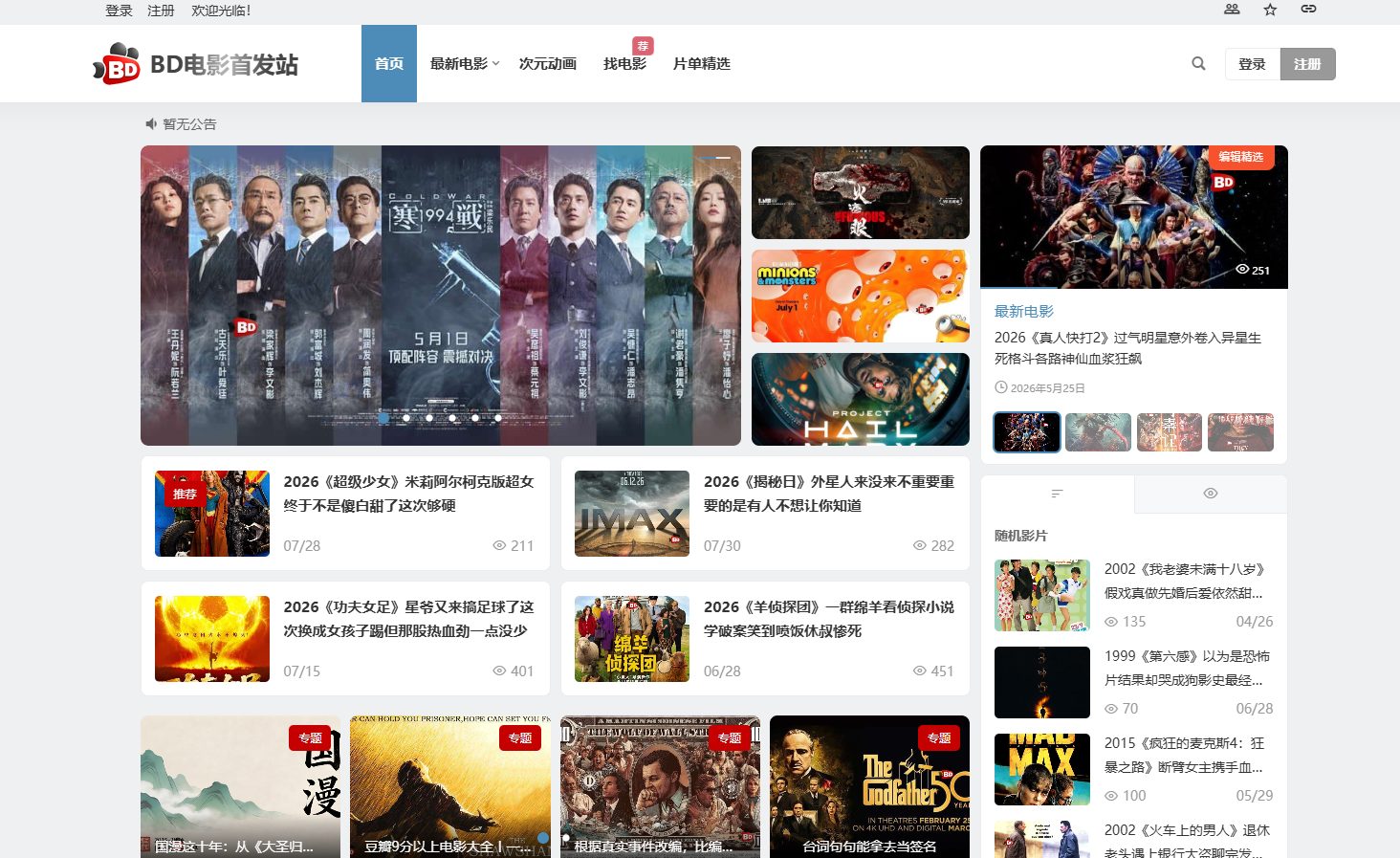Switch to the sort-list tab icon in sidebar

(1057, 494)
